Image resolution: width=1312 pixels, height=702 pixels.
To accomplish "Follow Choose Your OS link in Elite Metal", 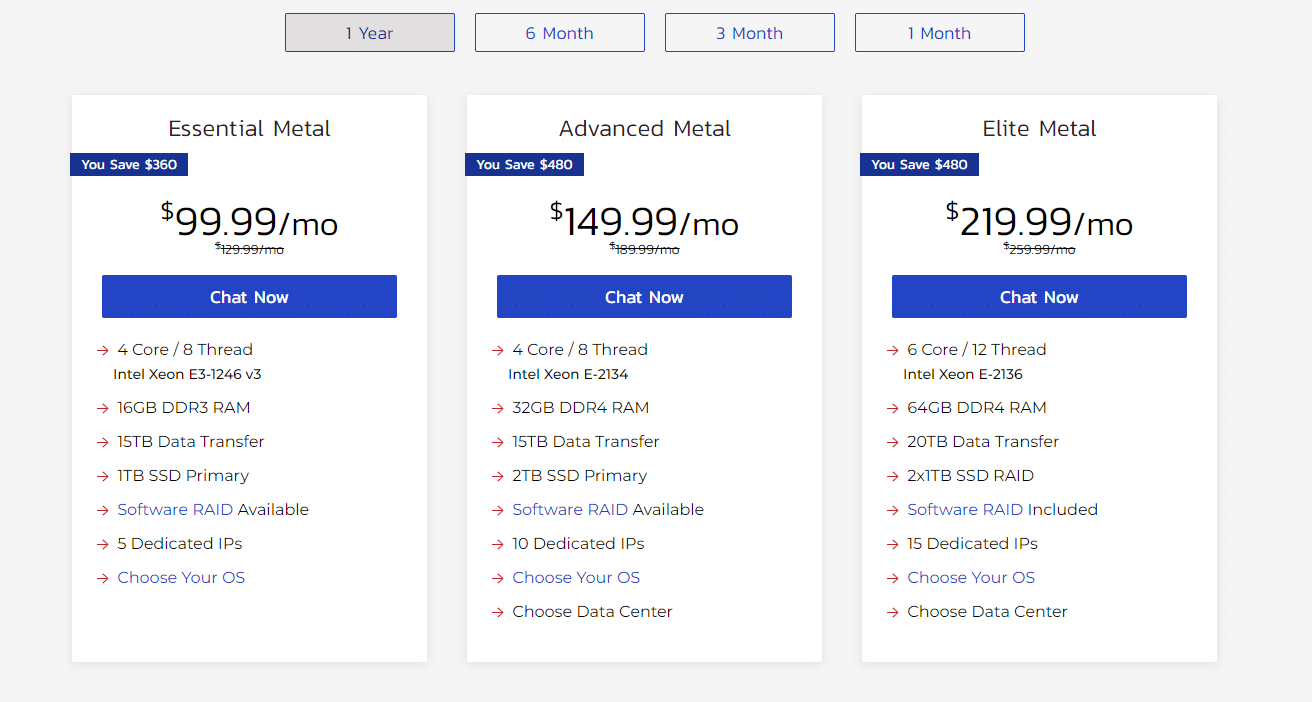I will click(x=971, y=578).
